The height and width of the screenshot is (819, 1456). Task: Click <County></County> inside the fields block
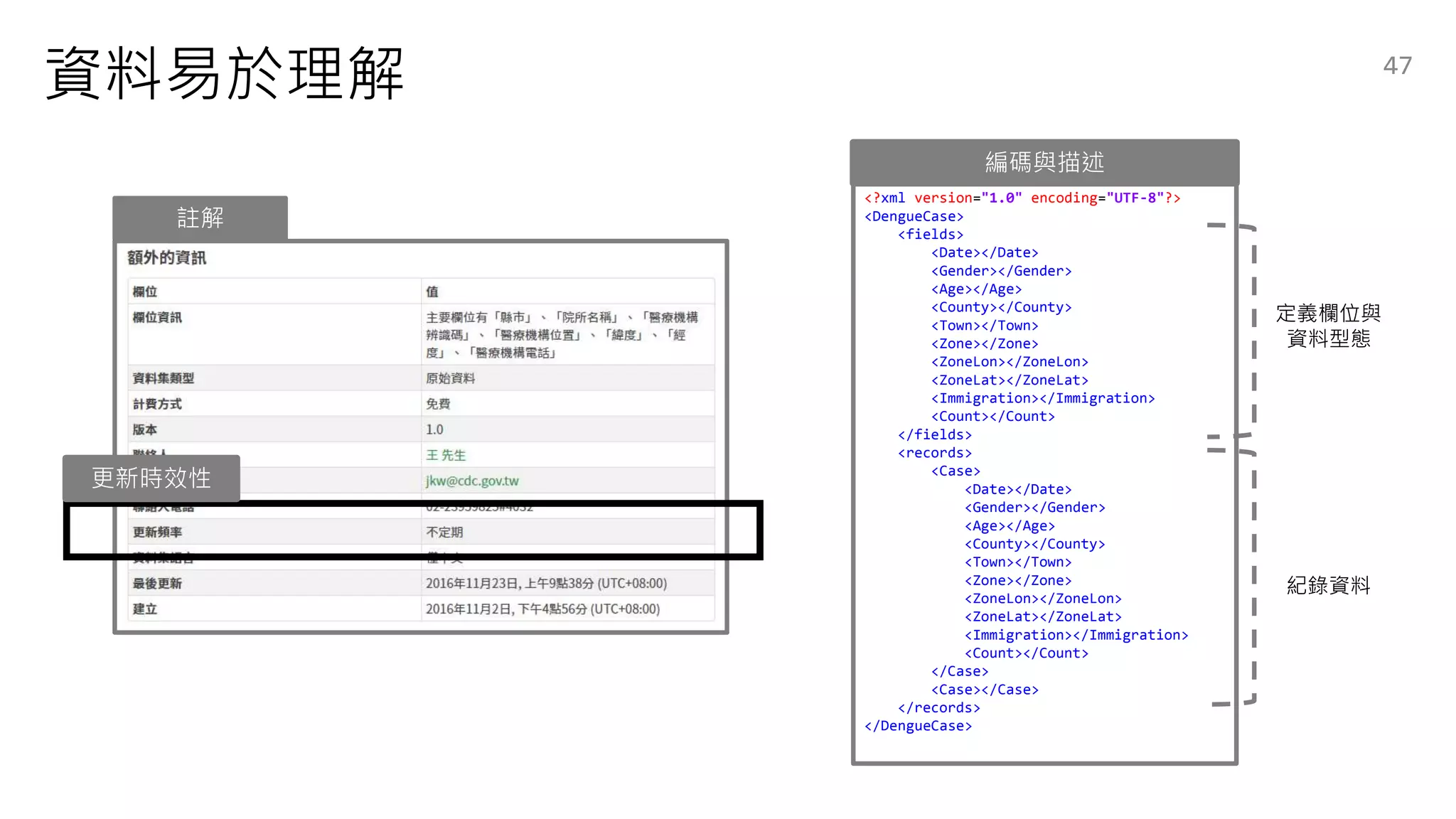[1001, 307]
